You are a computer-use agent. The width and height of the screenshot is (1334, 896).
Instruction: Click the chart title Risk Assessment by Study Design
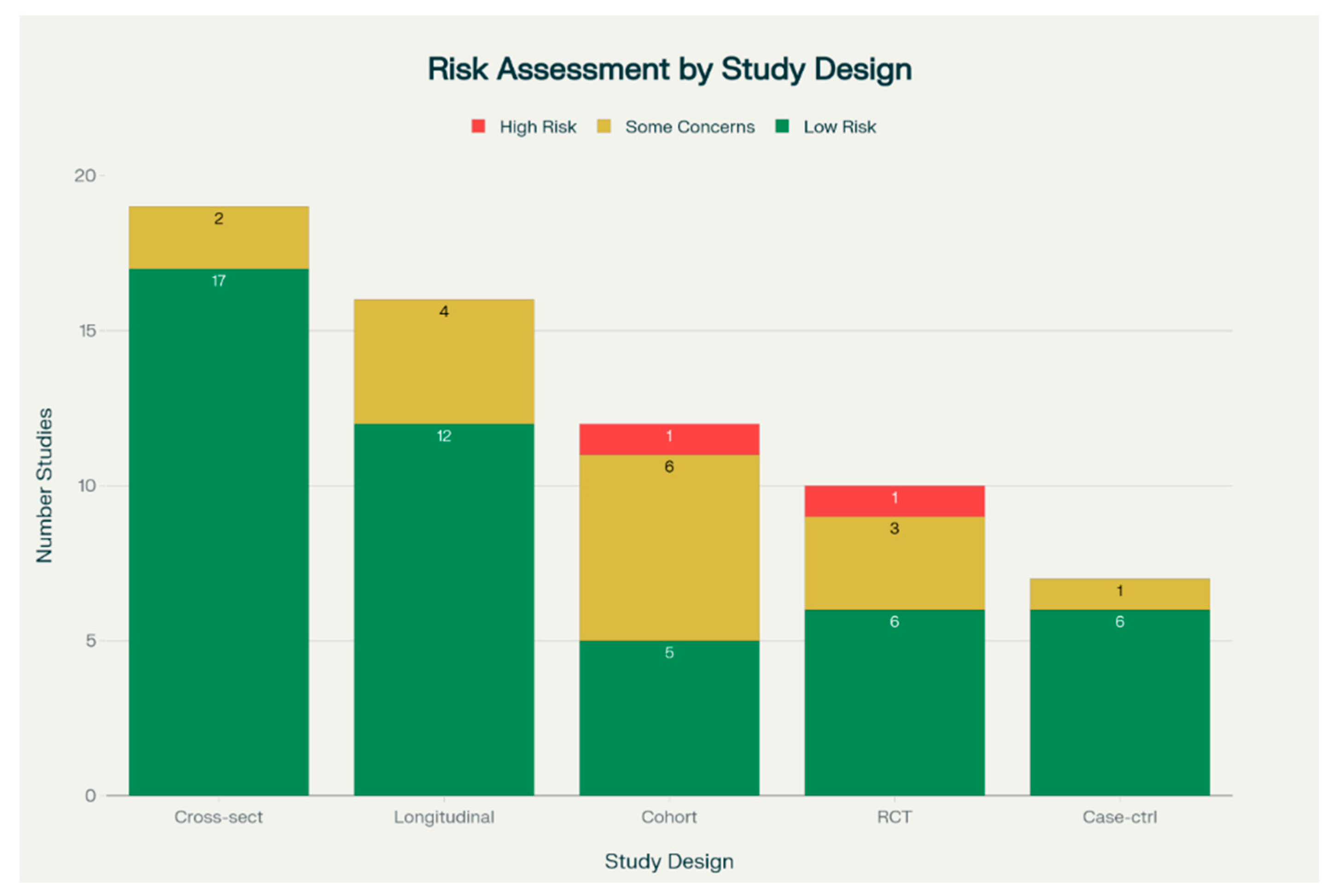[669, 69]
